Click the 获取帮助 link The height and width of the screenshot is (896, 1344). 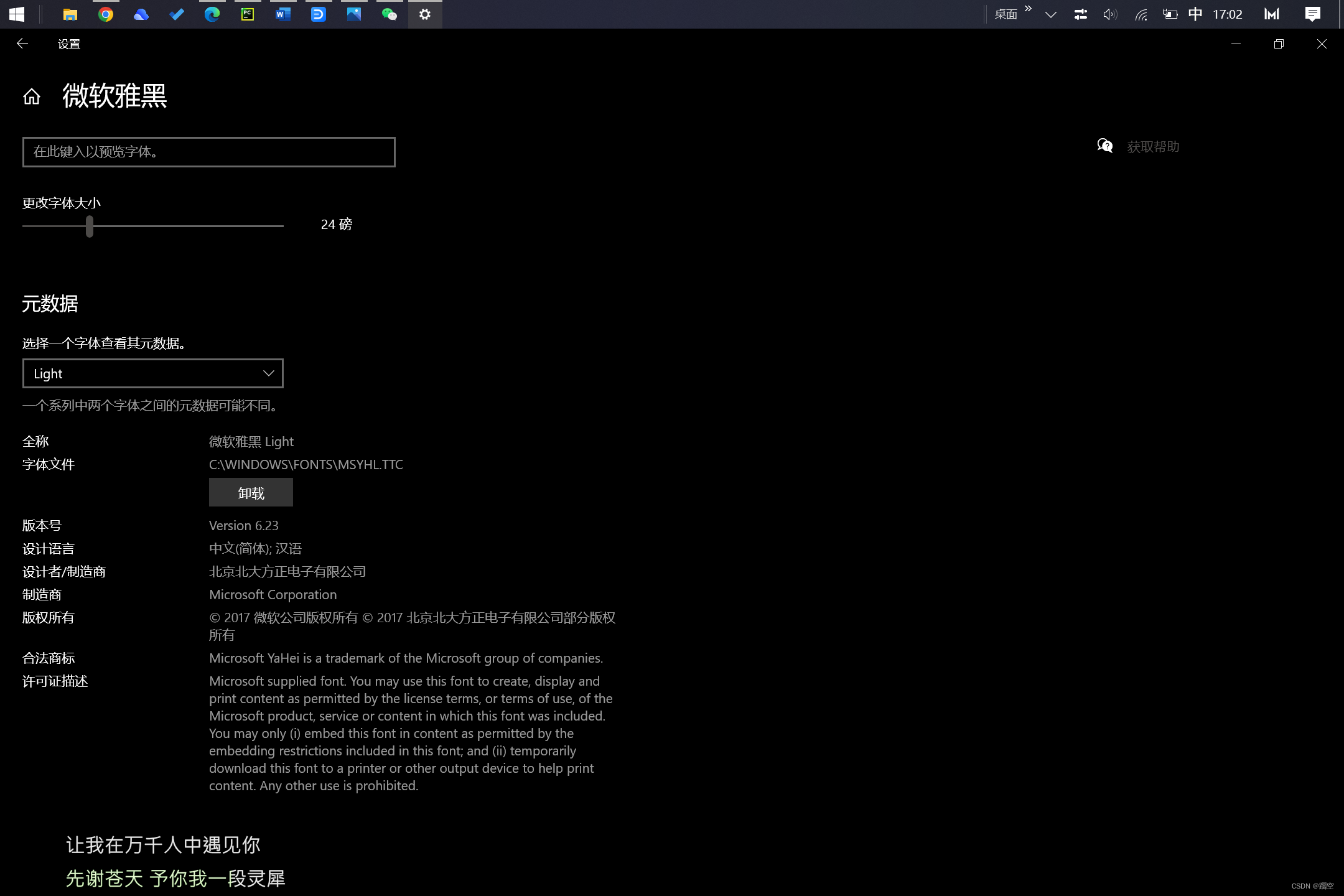pyautogui.click(x=1153, y=147)
